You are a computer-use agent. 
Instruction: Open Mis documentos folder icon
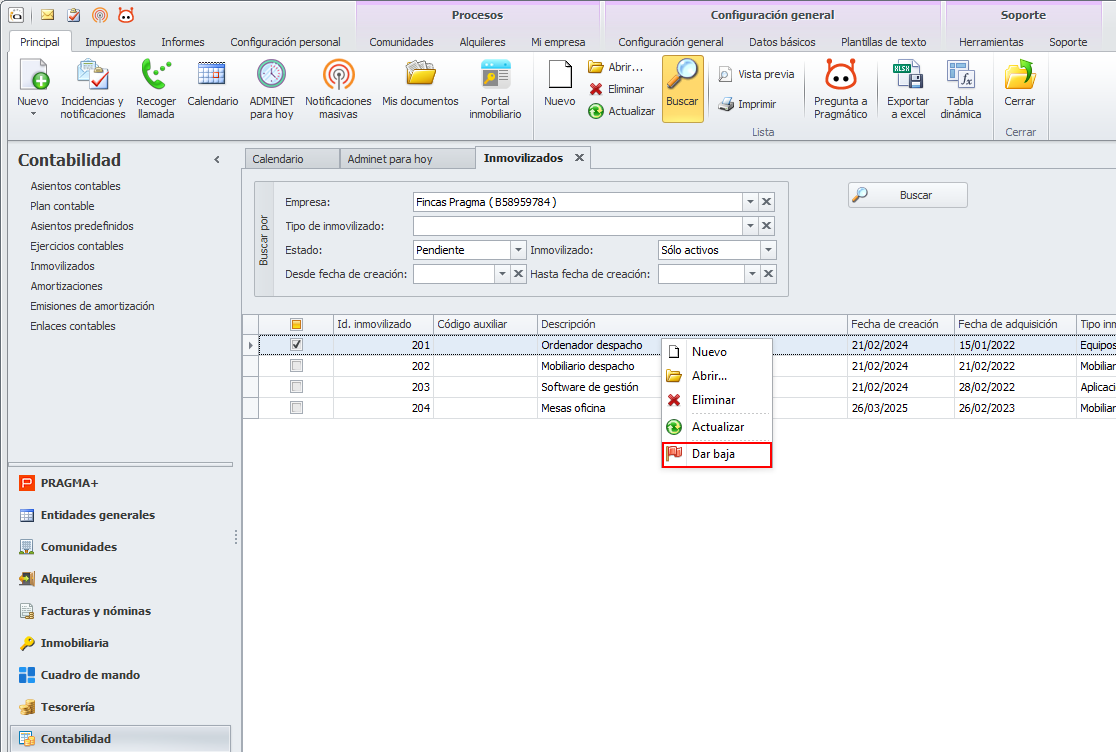420,76
